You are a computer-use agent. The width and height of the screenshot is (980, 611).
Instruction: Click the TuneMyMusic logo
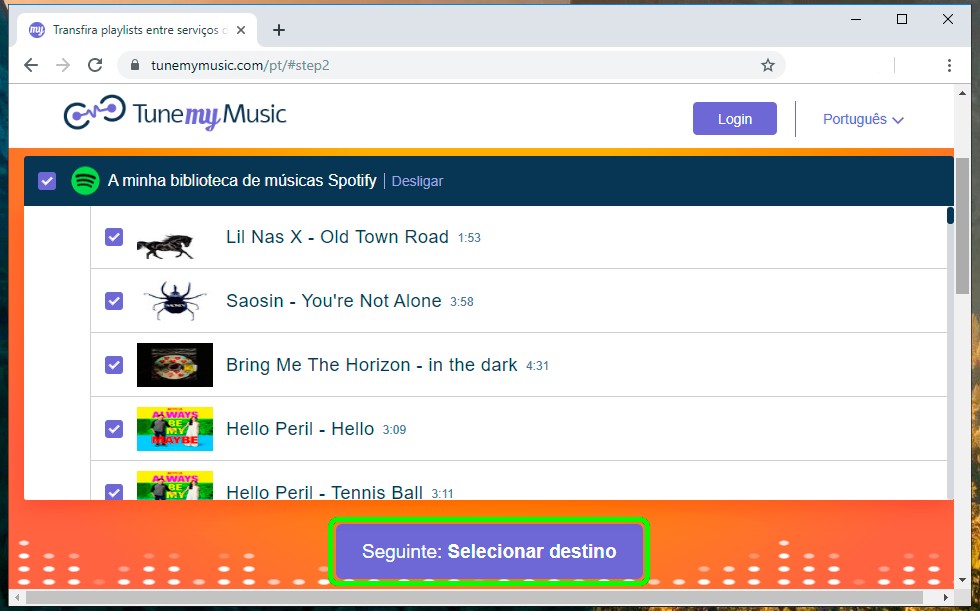(175, 114)
